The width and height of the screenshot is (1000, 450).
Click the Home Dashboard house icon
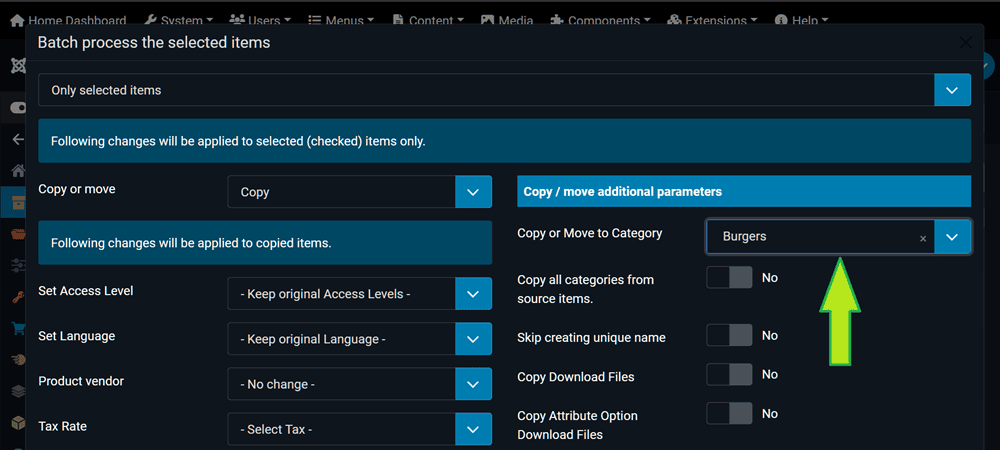[18, 20]
